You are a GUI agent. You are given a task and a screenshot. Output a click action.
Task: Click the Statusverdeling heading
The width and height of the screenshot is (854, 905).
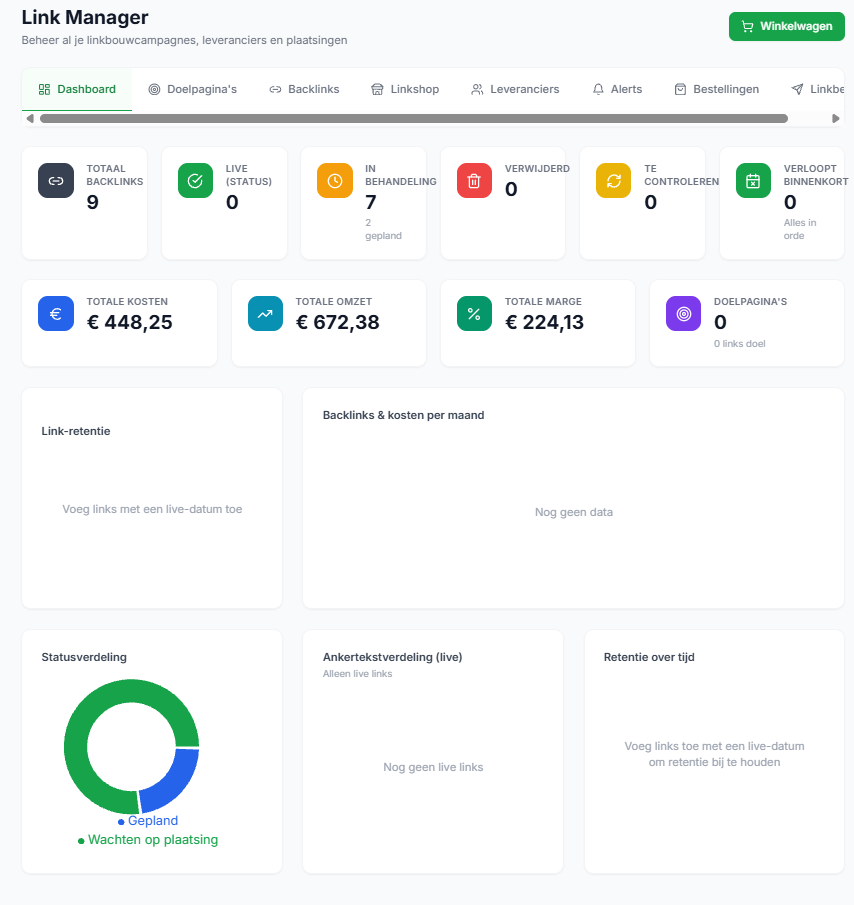pos(84,657)
